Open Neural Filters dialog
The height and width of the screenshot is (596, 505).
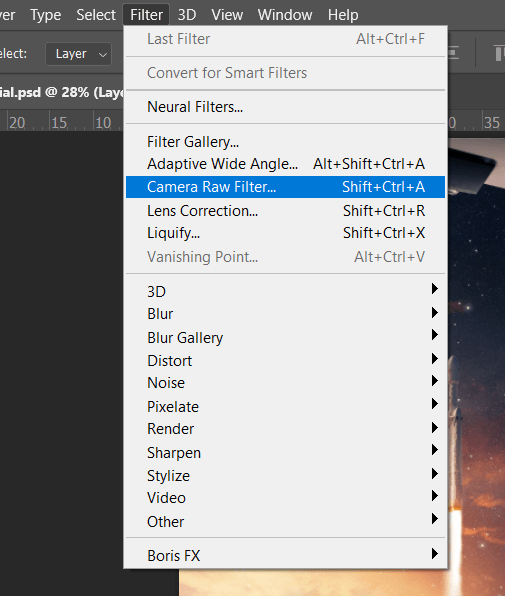point(285,107)
